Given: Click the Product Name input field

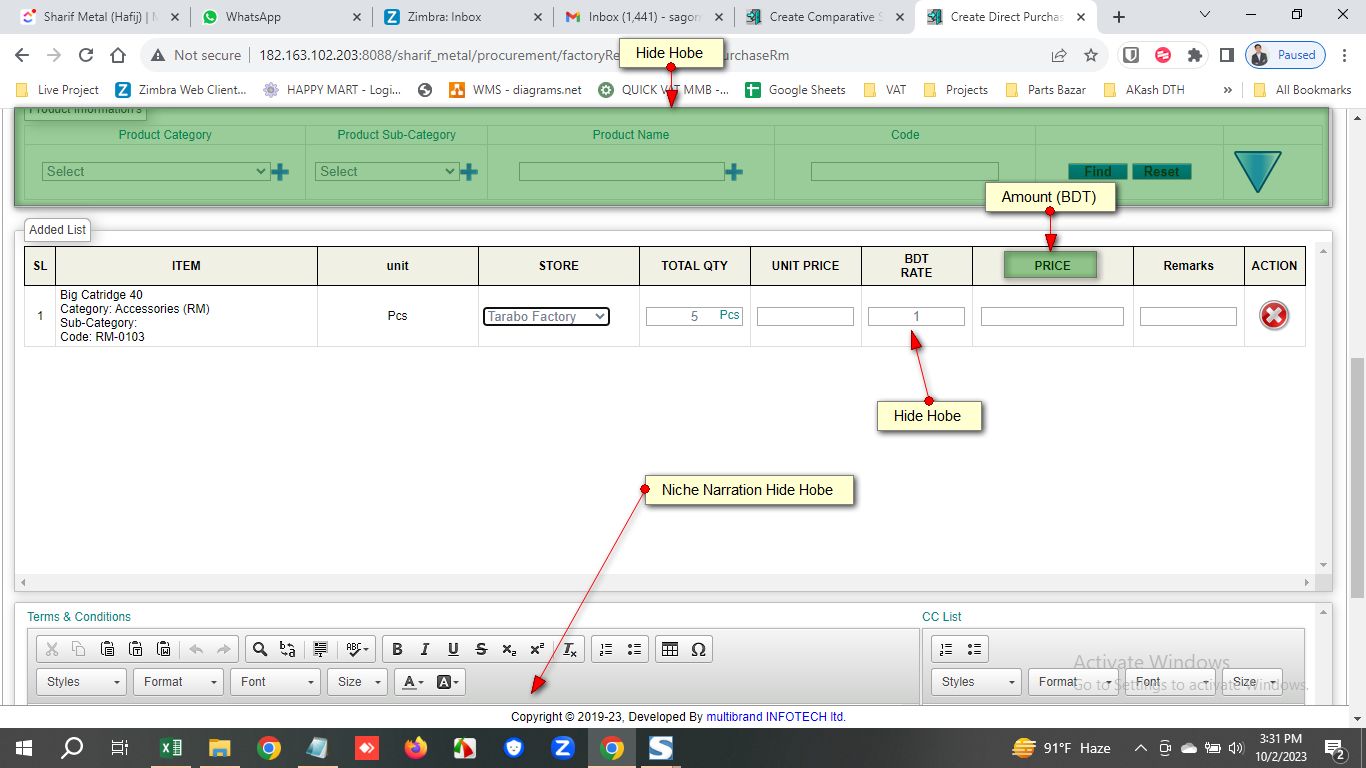Looking at the screenshot, I should (x=622, y=172).
